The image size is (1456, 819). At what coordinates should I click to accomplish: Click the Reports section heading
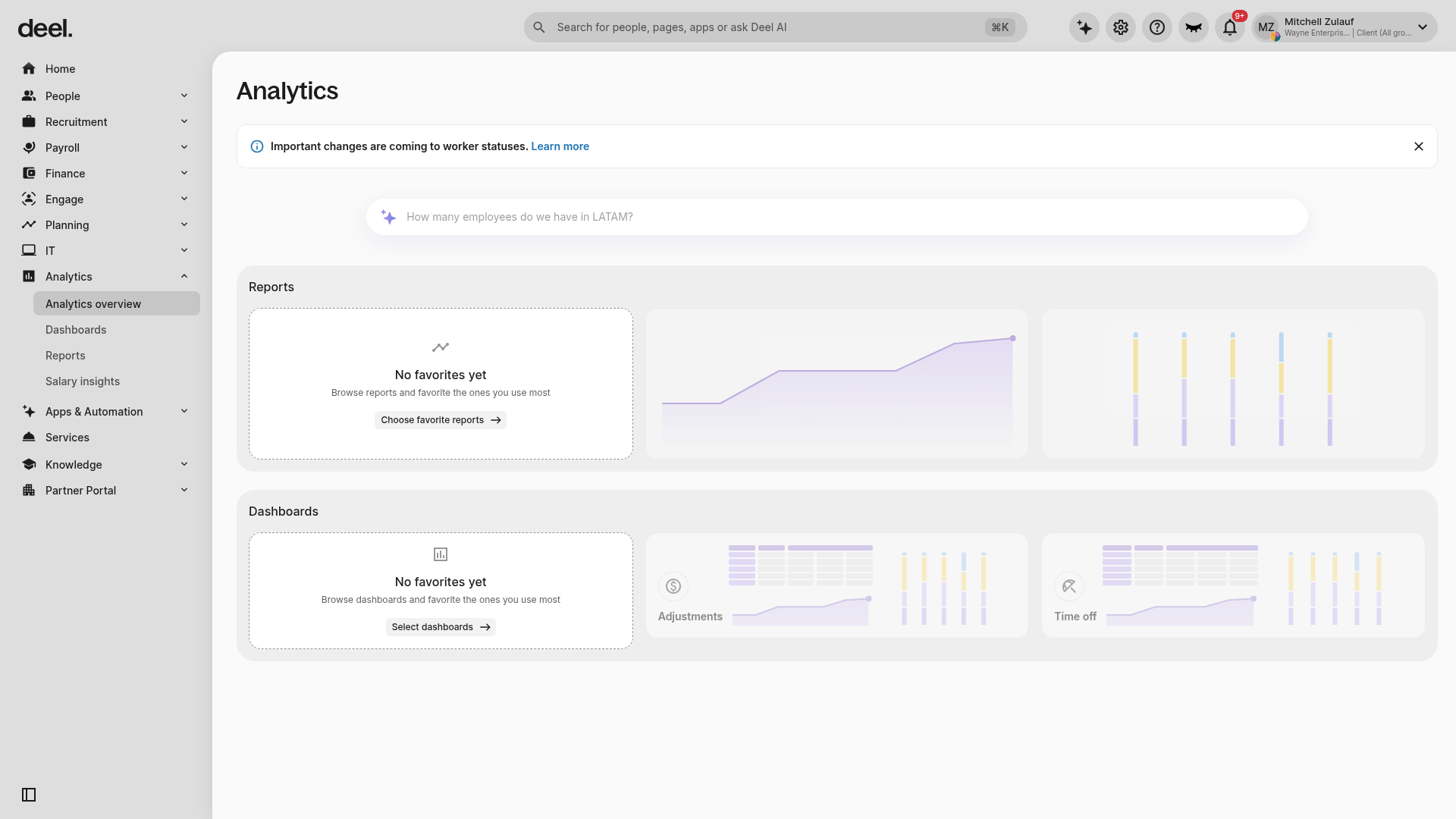(271, 287)
